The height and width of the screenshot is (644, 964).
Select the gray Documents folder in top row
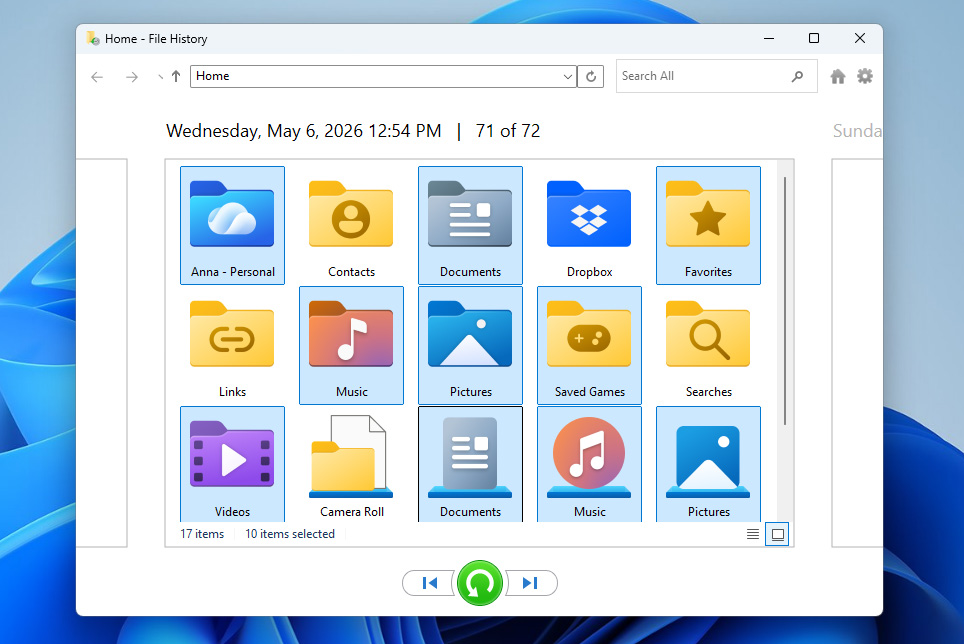(x=470, y=226)
